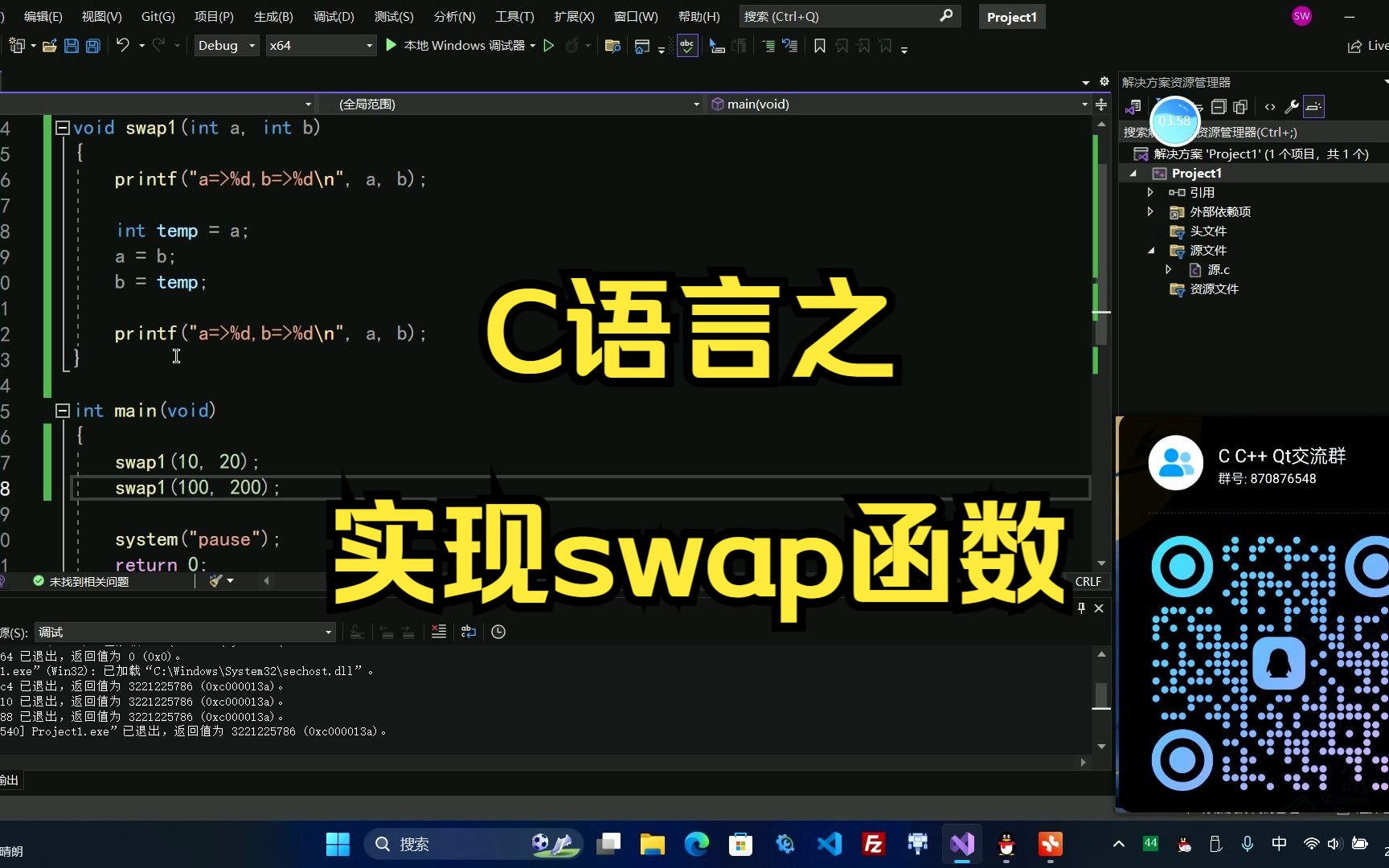Click the clock timestamp icon in output toolbar
1389x868 pixels.
click(x=498, y=632)
